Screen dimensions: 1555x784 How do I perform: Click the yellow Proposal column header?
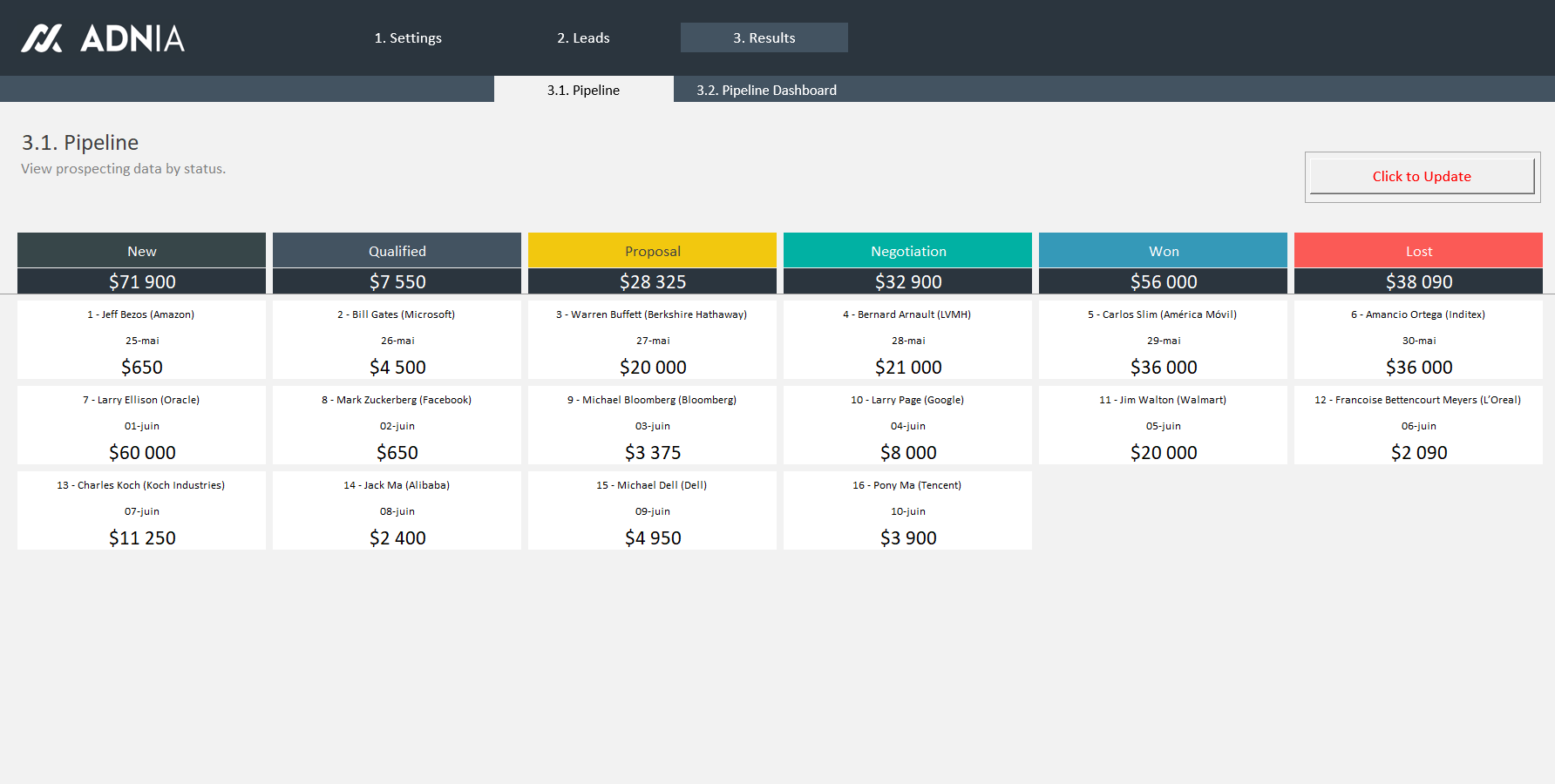(x=652, y=251)
